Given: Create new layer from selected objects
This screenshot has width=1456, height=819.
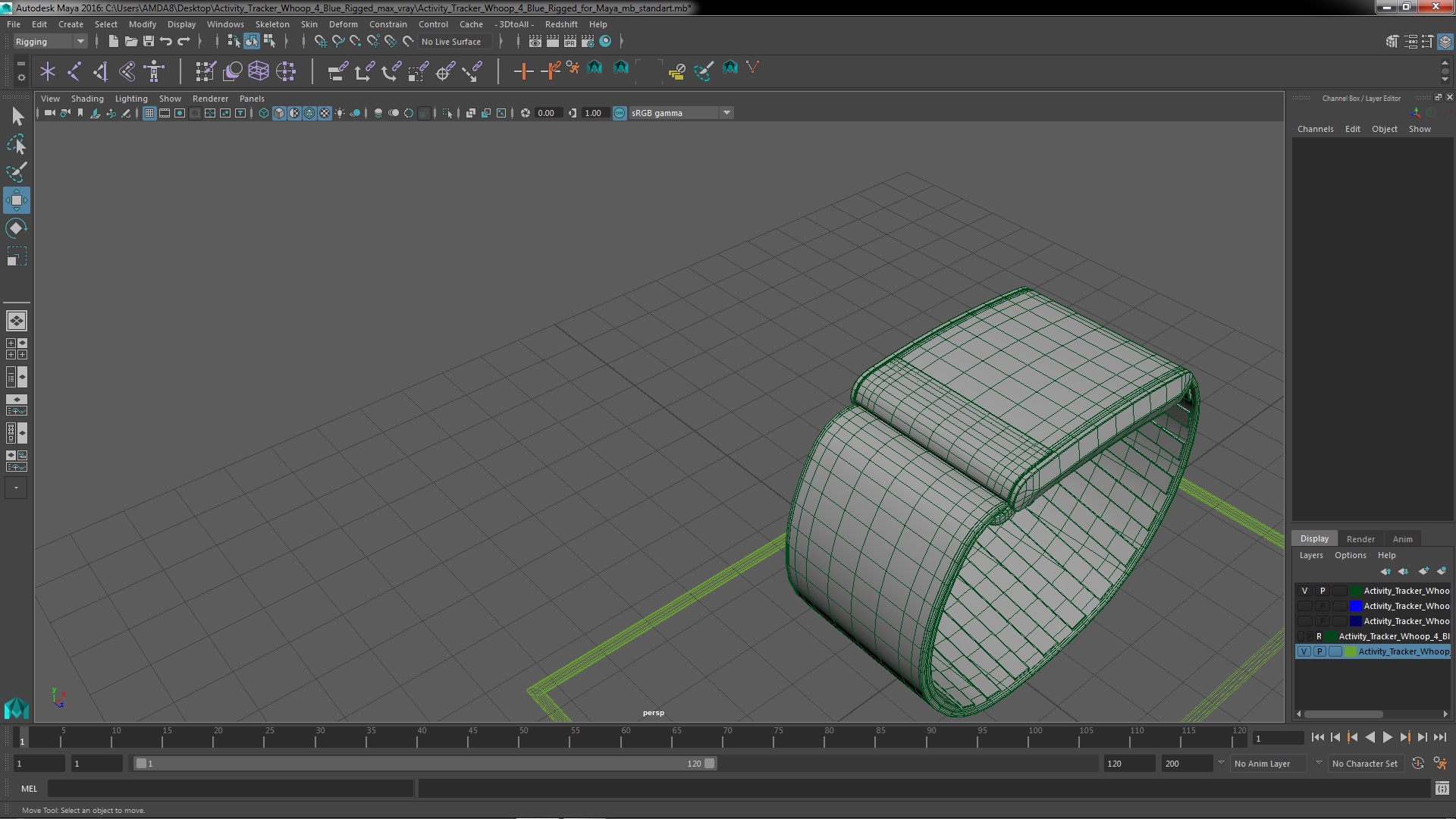Looking at the screenshot, I should tap(1441, 571).
